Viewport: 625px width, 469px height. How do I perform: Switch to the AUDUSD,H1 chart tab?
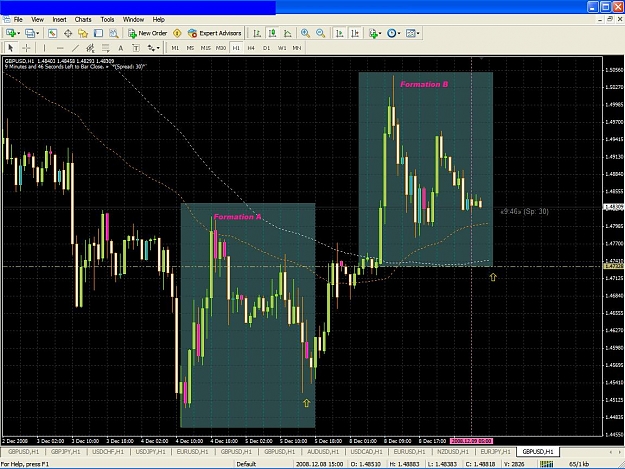point(323,452)
